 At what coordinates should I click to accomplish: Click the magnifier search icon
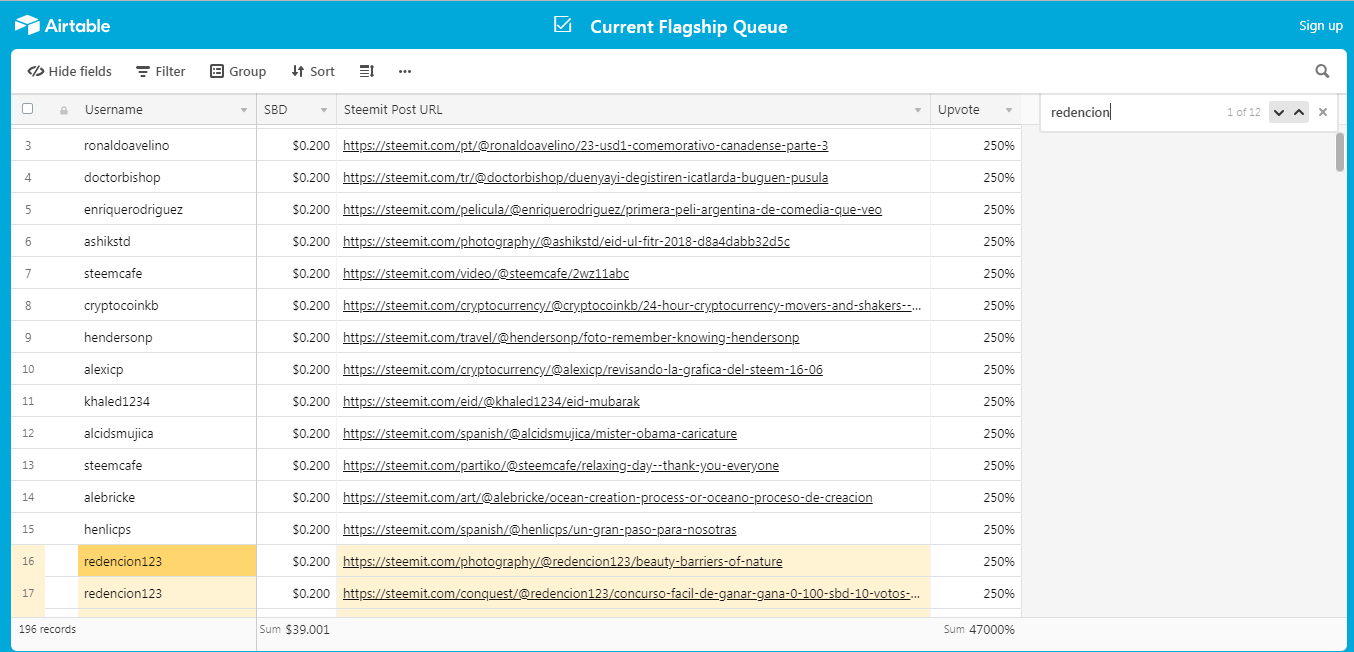[x=1322, y=71]
